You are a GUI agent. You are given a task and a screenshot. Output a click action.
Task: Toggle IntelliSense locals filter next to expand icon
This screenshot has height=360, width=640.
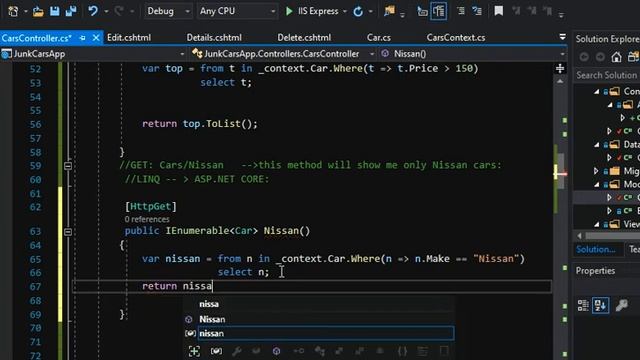coord(216,351)
